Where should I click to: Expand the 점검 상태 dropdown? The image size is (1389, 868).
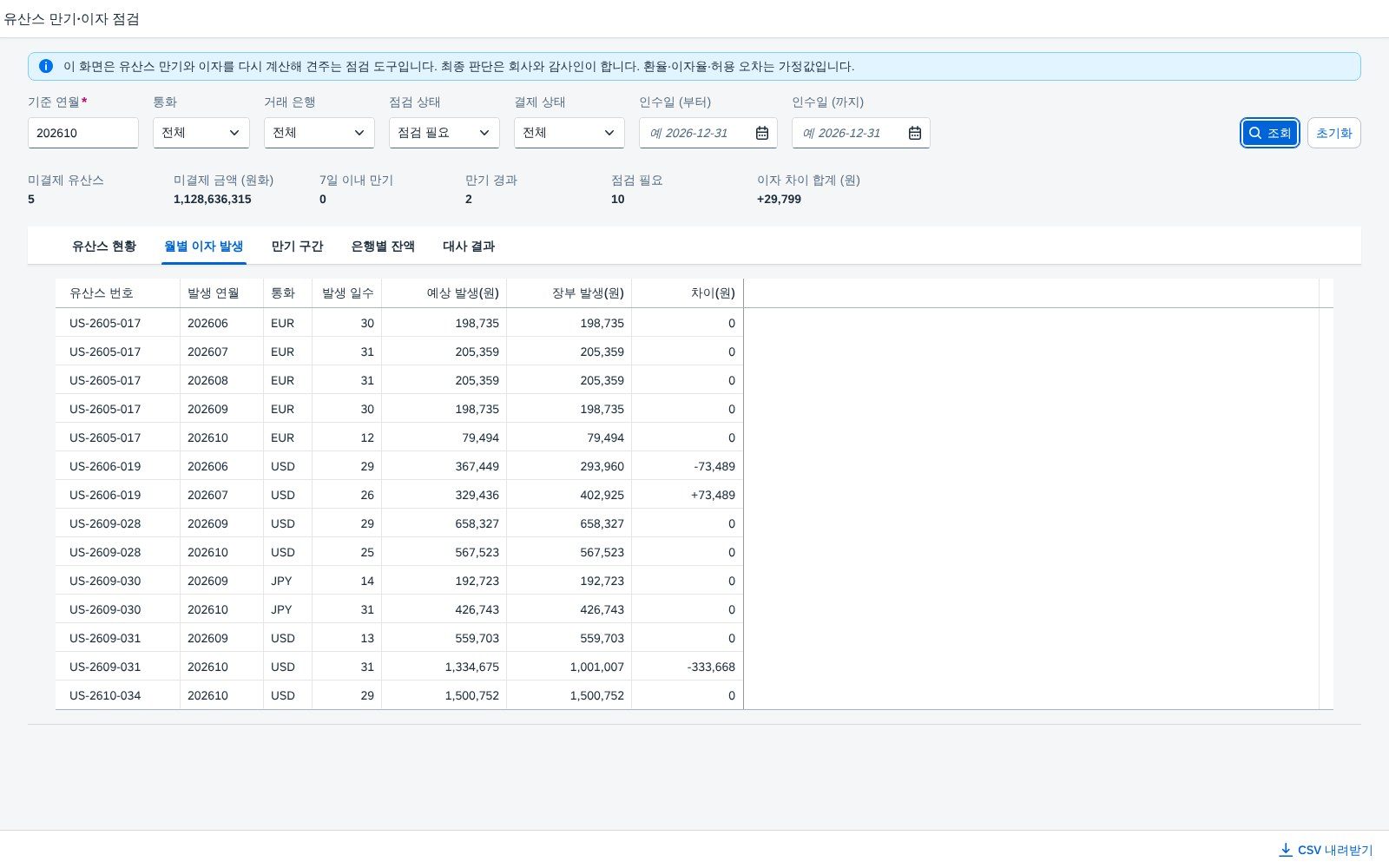[x=444, y=133]
